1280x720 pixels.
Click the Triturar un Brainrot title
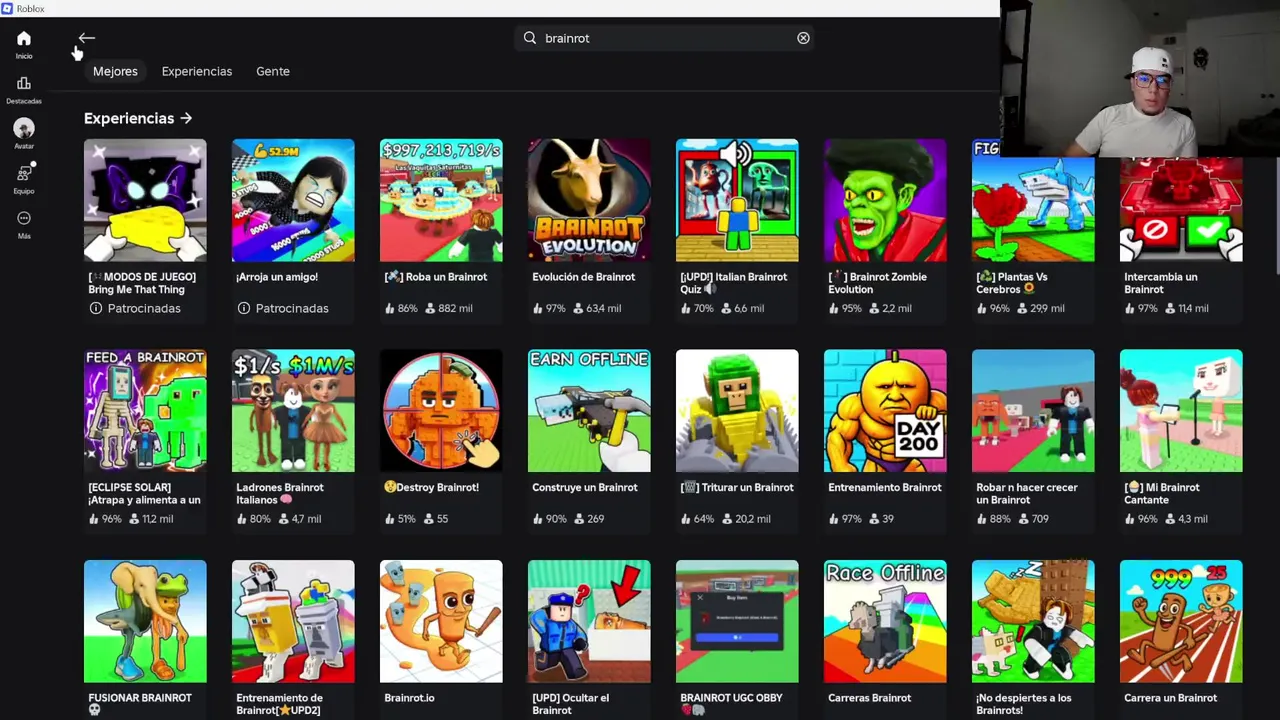737,487
